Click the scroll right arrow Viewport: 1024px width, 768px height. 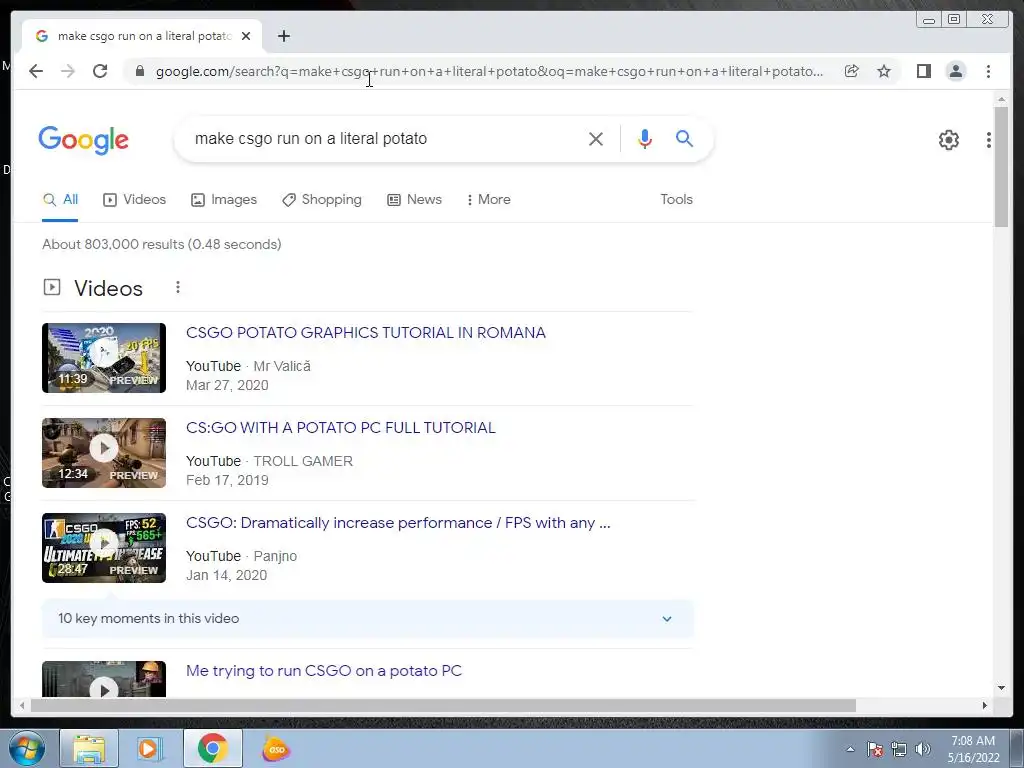tap(985, 705)
